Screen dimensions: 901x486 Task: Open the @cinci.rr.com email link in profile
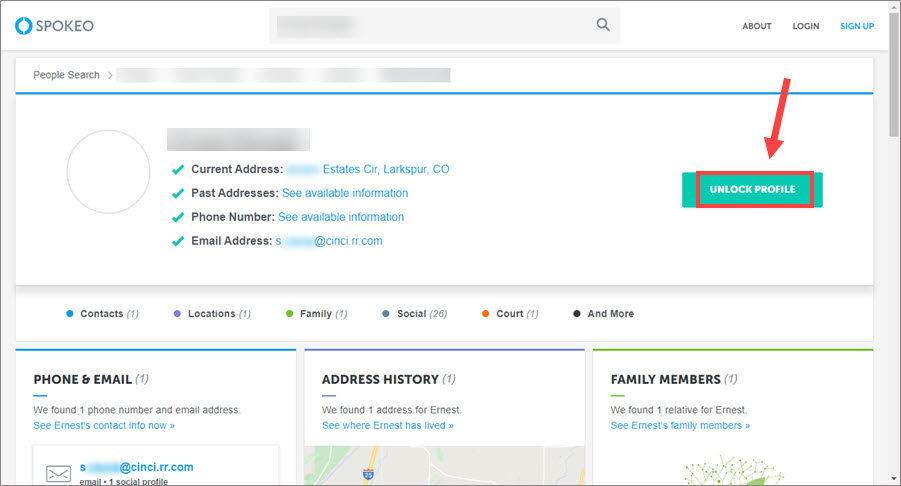tap(329, 241)
